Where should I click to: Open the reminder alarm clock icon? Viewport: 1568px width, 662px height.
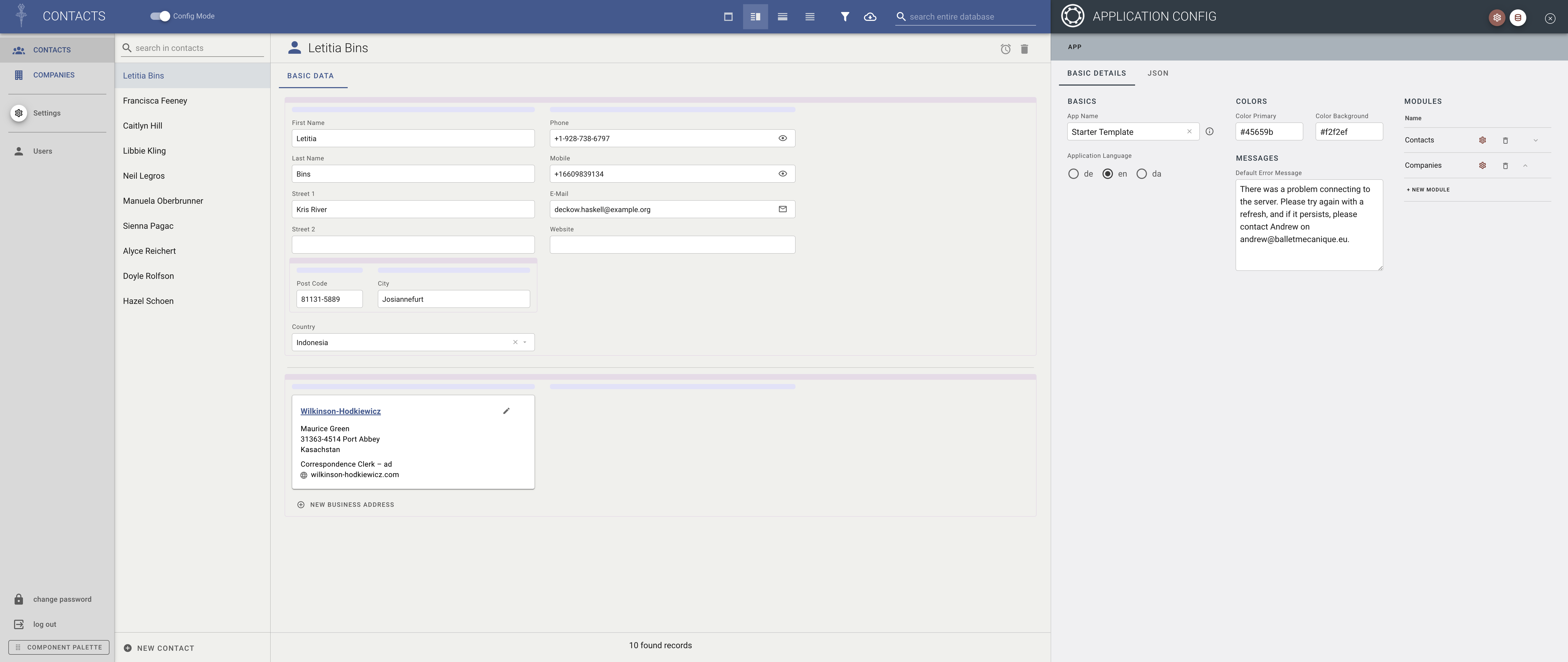click(1006, 49)
